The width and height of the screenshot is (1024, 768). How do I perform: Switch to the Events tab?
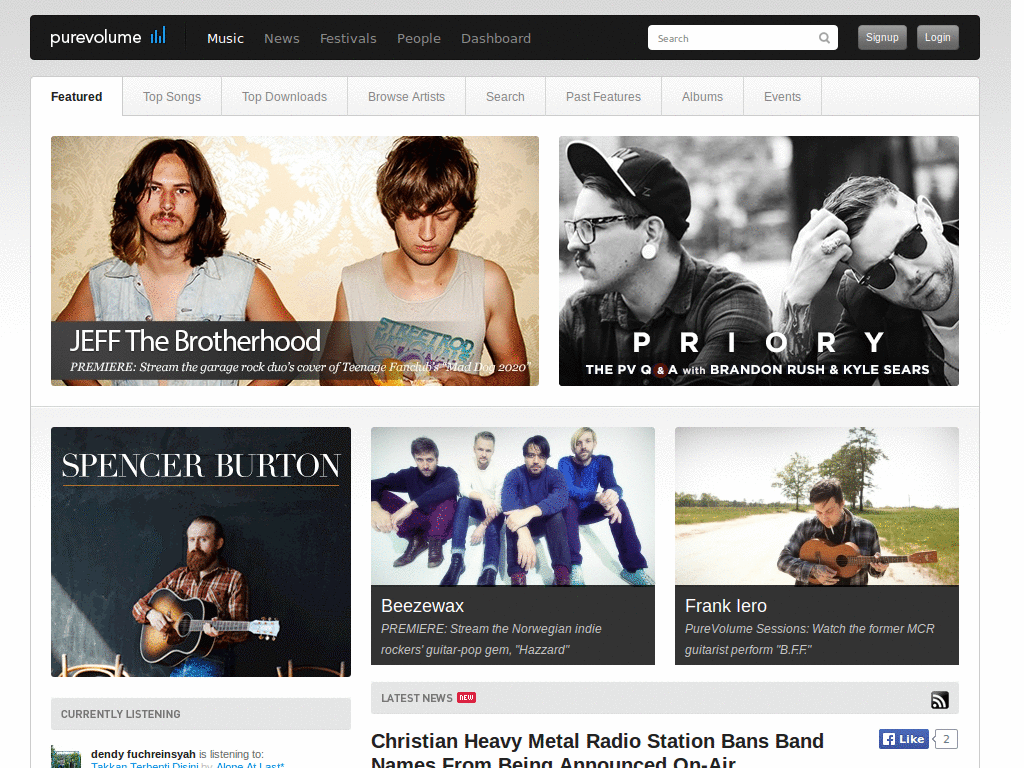click(x=782, y=97)
